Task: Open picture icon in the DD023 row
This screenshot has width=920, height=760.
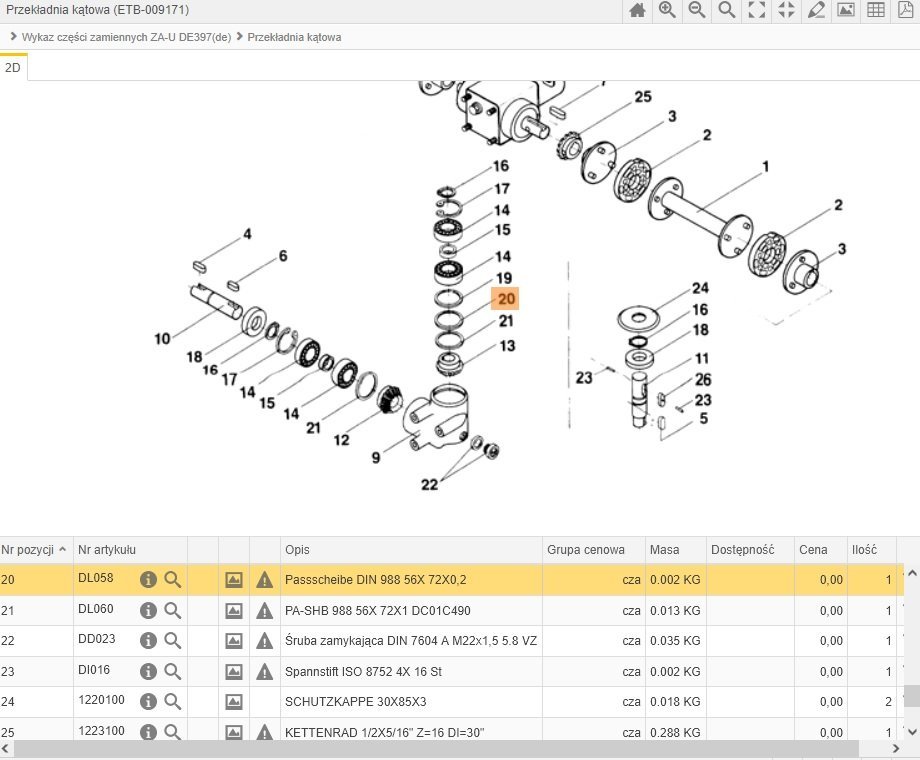Action: click(x=234, y=640)
